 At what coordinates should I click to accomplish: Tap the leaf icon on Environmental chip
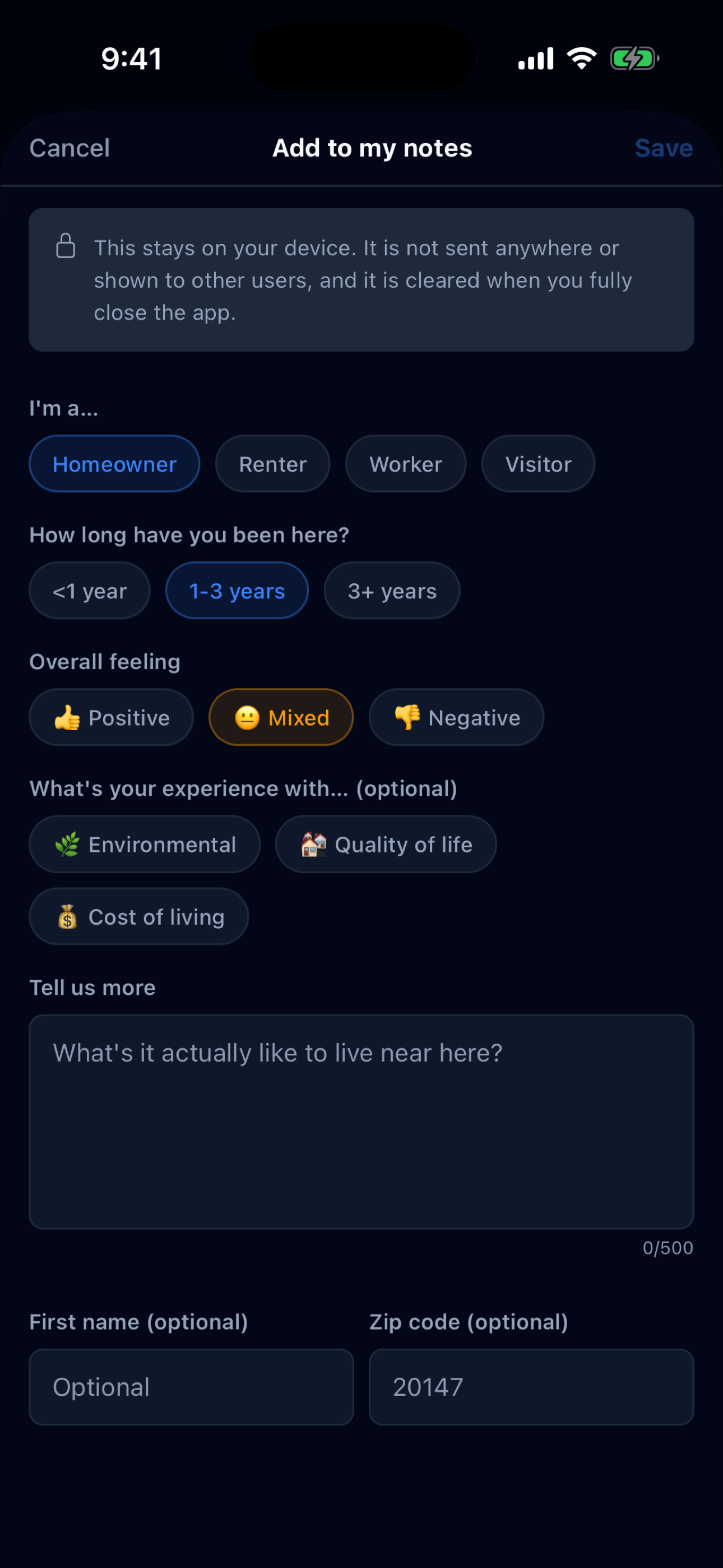point(67,844)
